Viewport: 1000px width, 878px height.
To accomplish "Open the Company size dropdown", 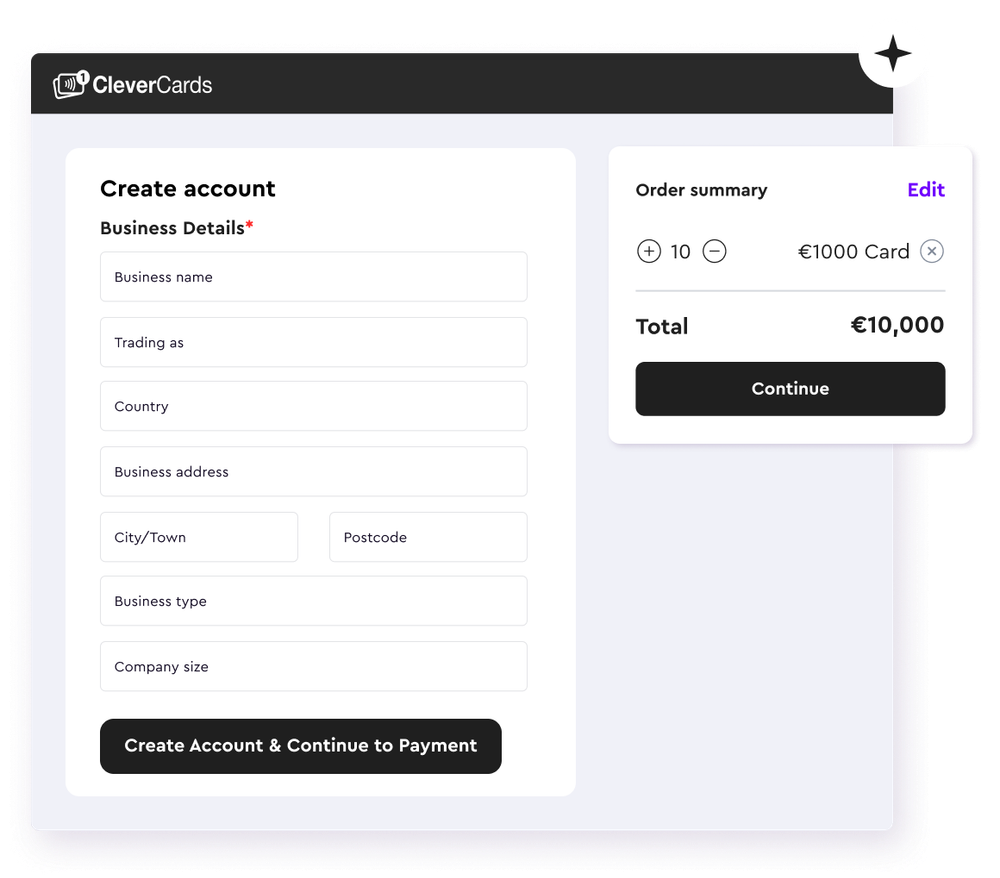I will tap(313, 666).
